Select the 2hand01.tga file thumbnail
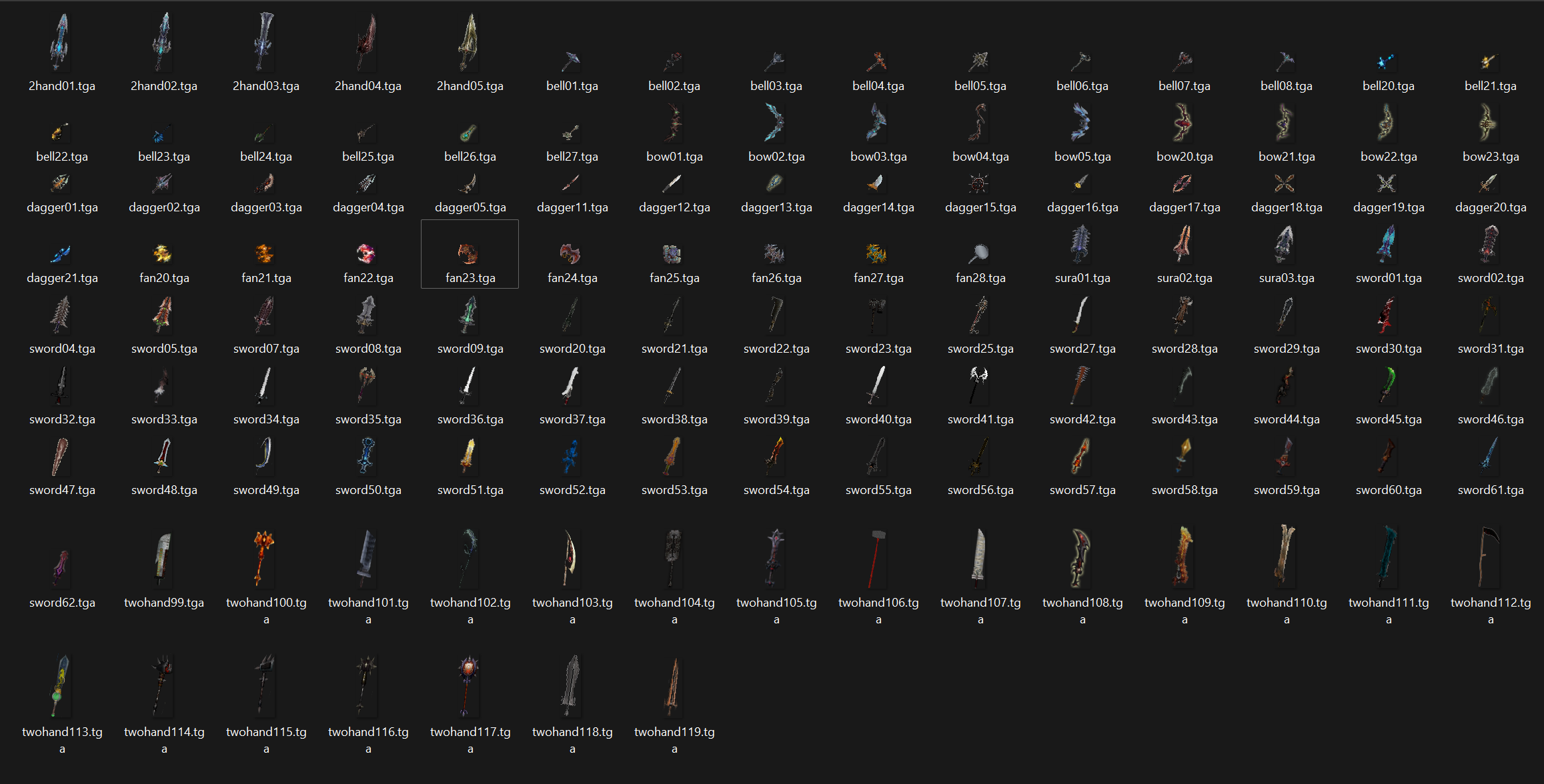Viewport: 1544px width, 784px height. pyautogui.click(x=60, y=42)
